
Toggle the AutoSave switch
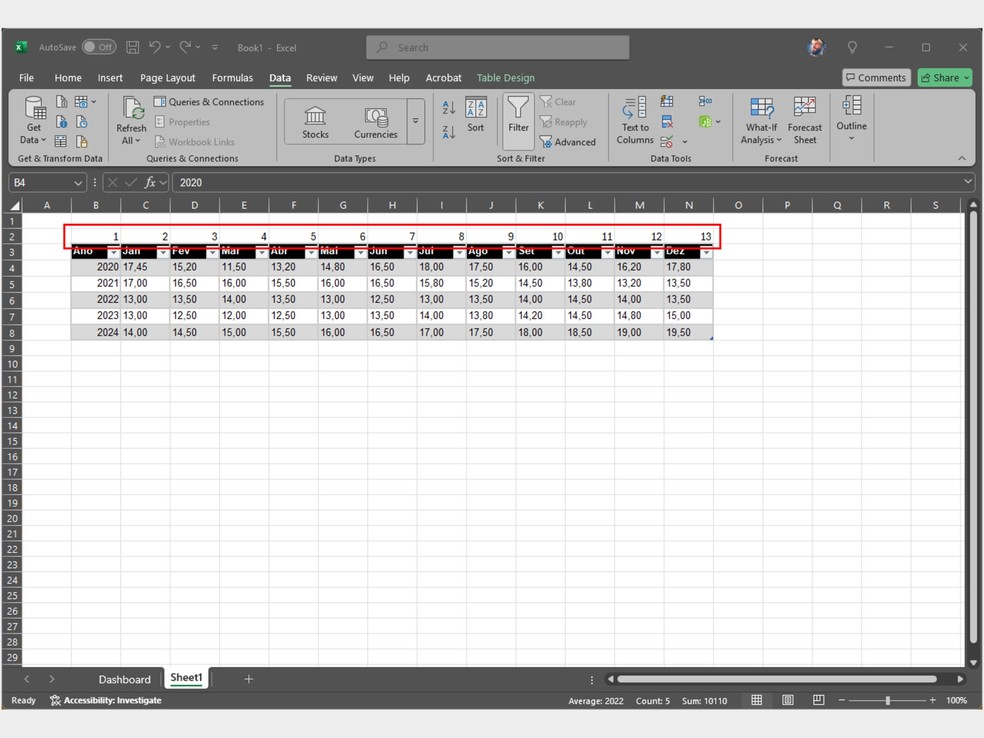98,47
